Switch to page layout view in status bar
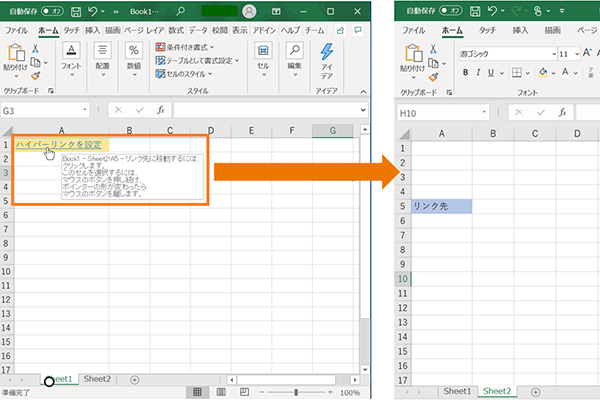Screen dimensions: 600x400 point(220,393)
